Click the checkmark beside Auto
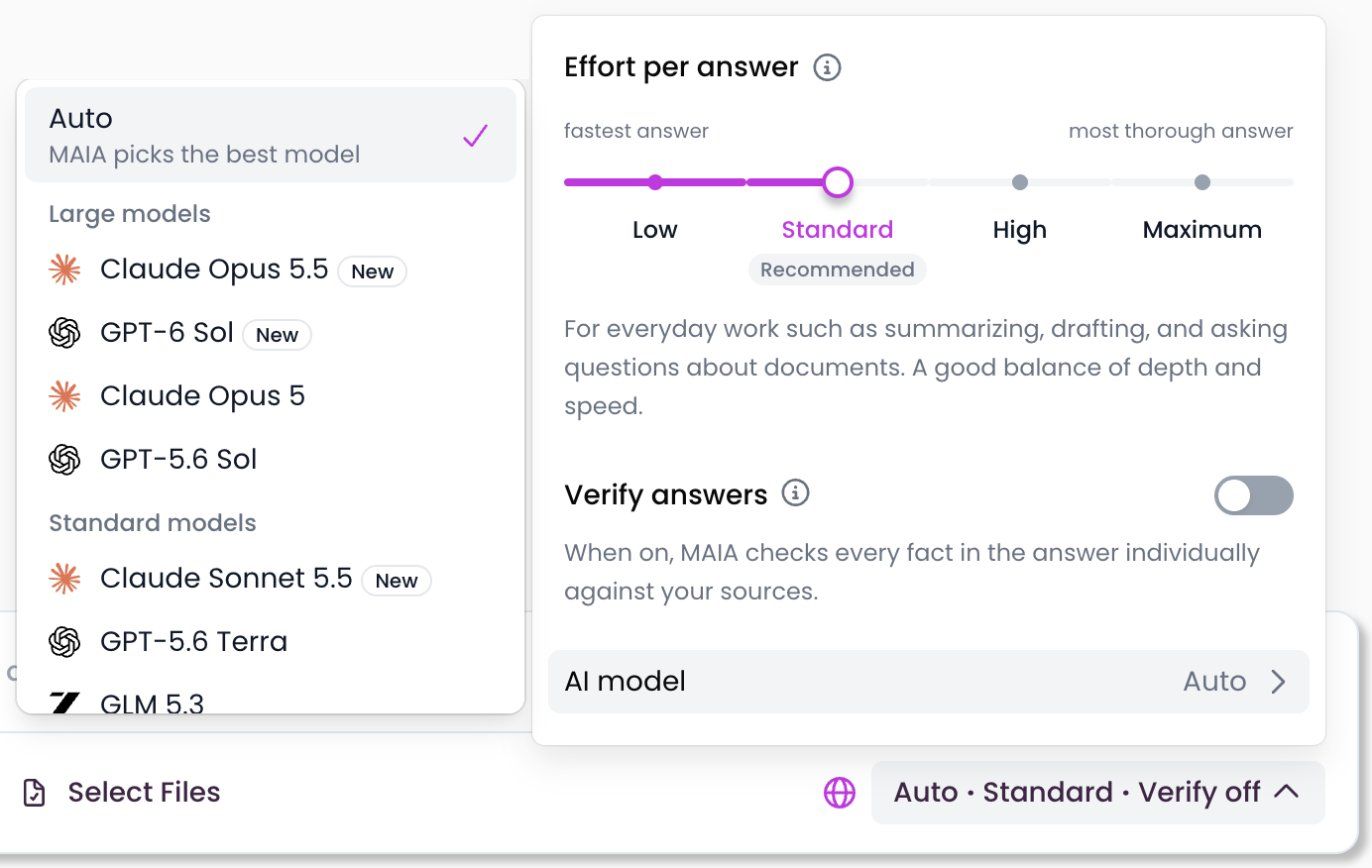1372x868 pixels. click(475, 136)
